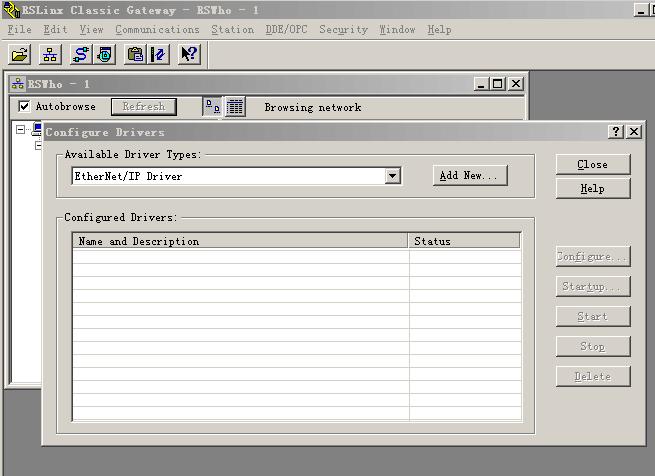
Task: Open the Available Driver Types dropdown arrow
Action: pyautogui.click(x=392, y=176)
